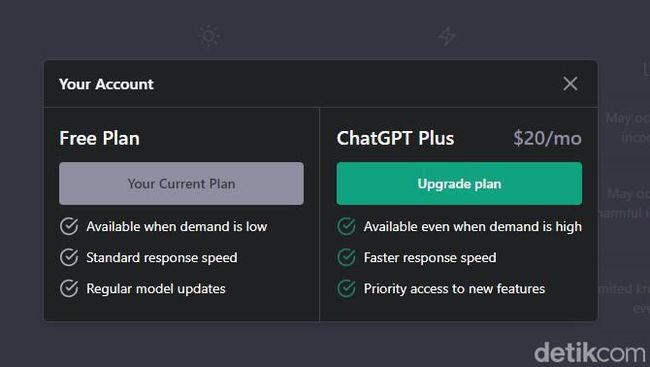Click green checkmark beside Priority access to new features
Viewport: 650px width, 367px height.
coord(346,289)
